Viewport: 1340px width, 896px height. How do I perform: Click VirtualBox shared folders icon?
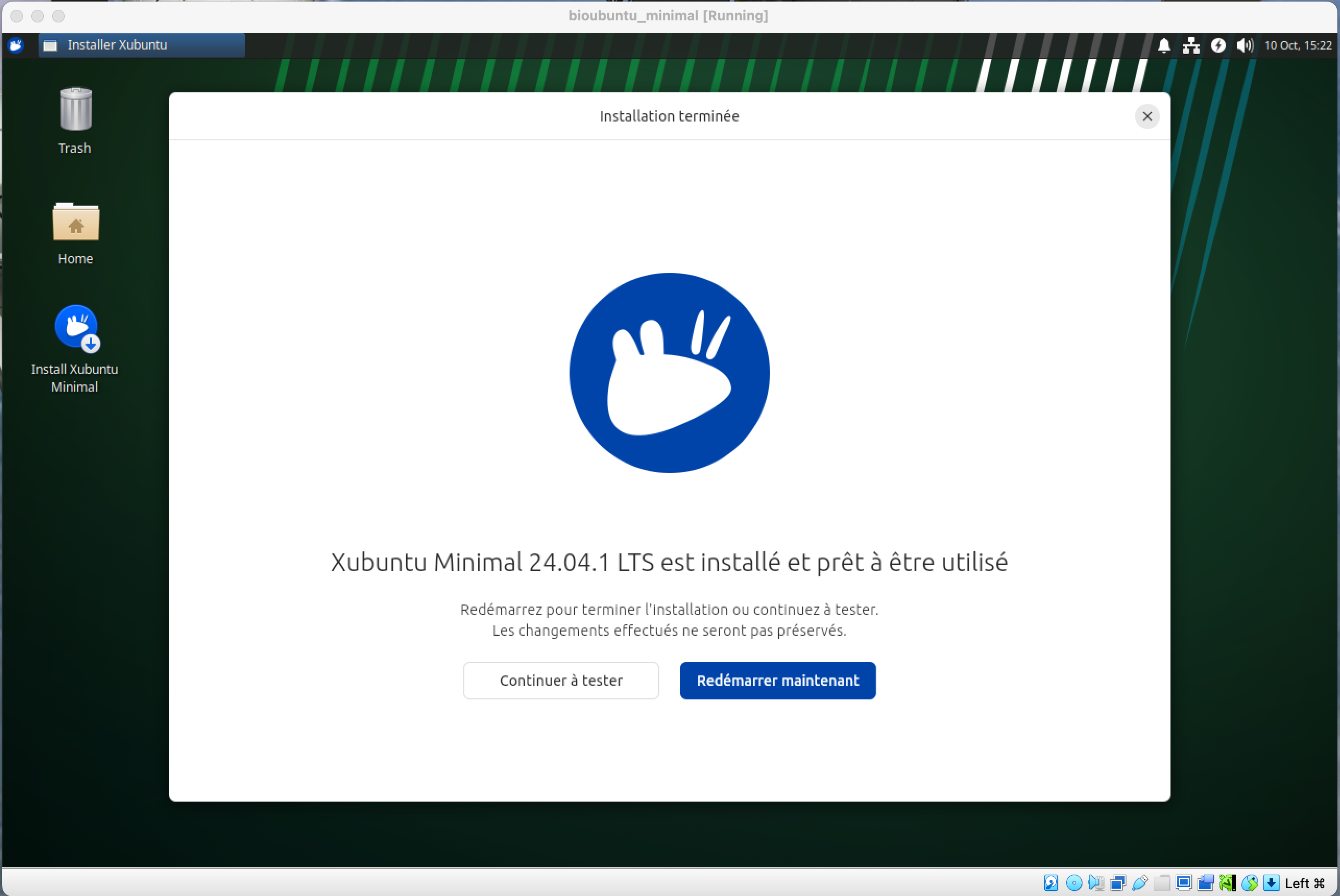click(x=1162, y=883)
